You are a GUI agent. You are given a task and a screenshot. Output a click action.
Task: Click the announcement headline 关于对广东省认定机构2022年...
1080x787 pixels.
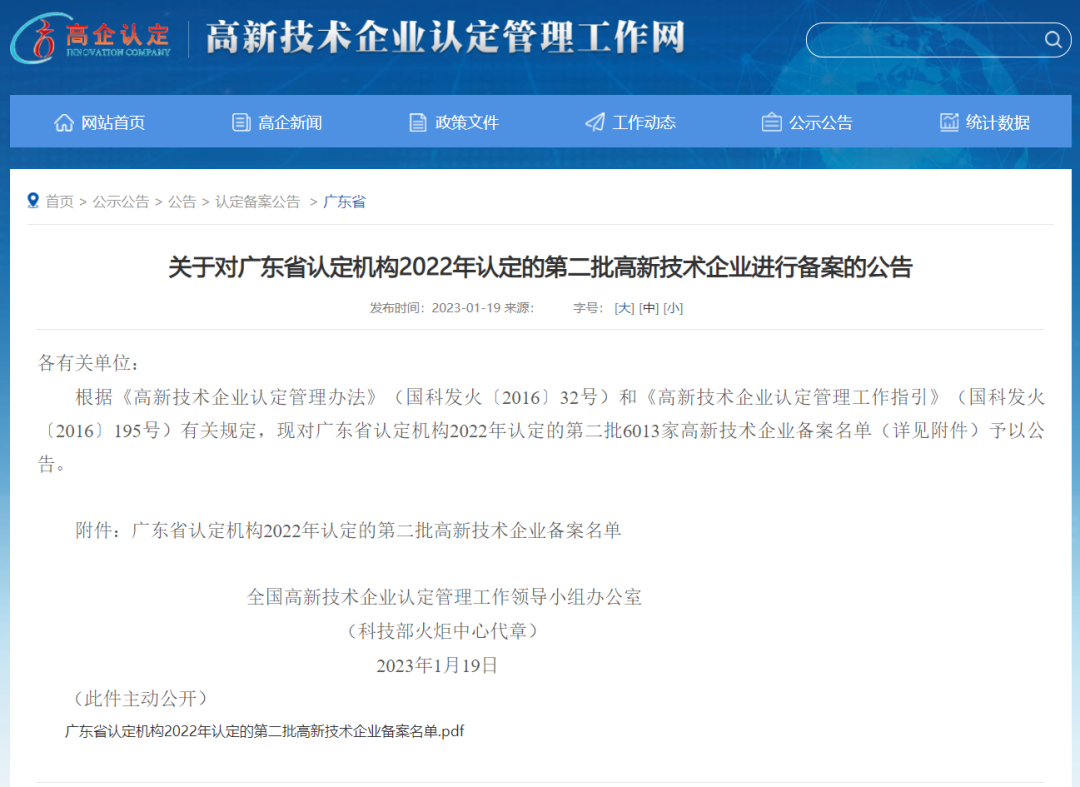tap(541, 267)
